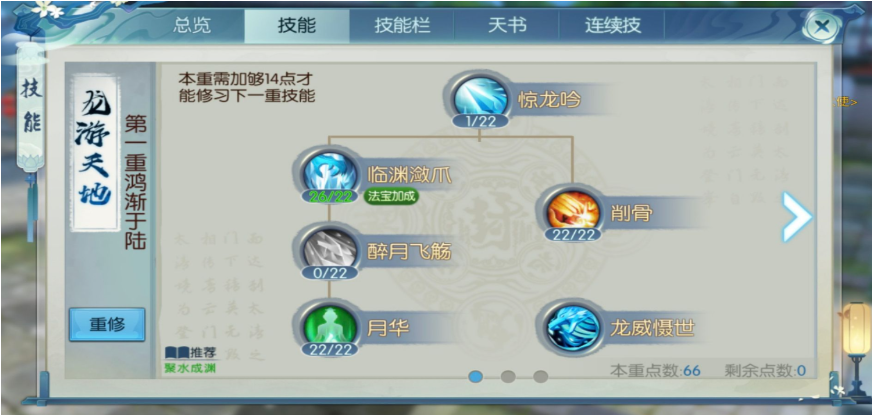
Task: Choose the 醉月飞觞 skill icon
Action: pyautogui.click(x=330, y=249)
